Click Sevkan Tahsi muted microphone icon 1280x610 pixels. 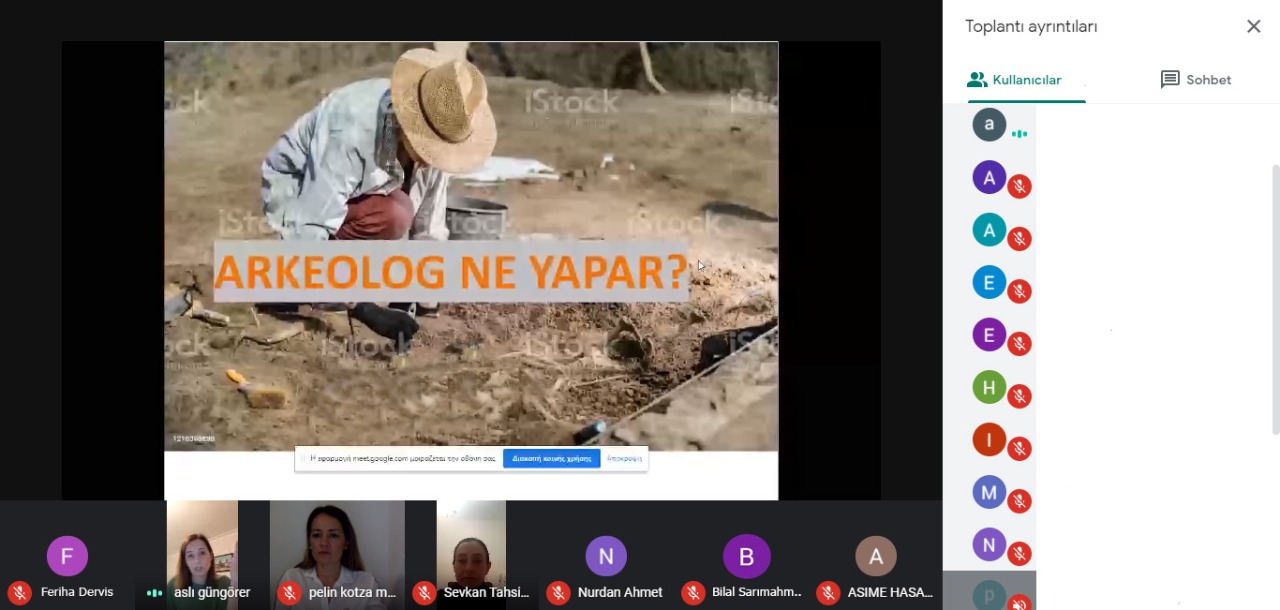pos(424,593)
